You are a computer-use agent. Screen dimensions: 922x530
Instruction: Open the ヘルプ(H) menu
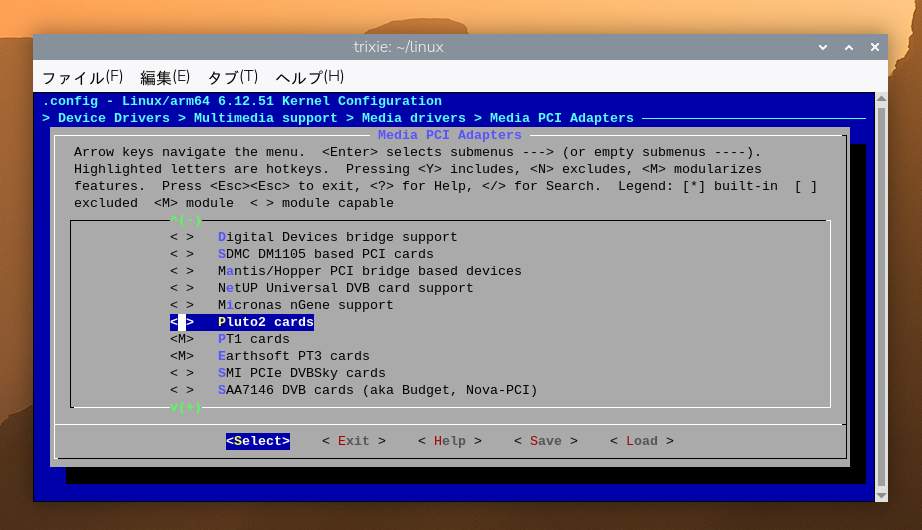click(309, 77)
